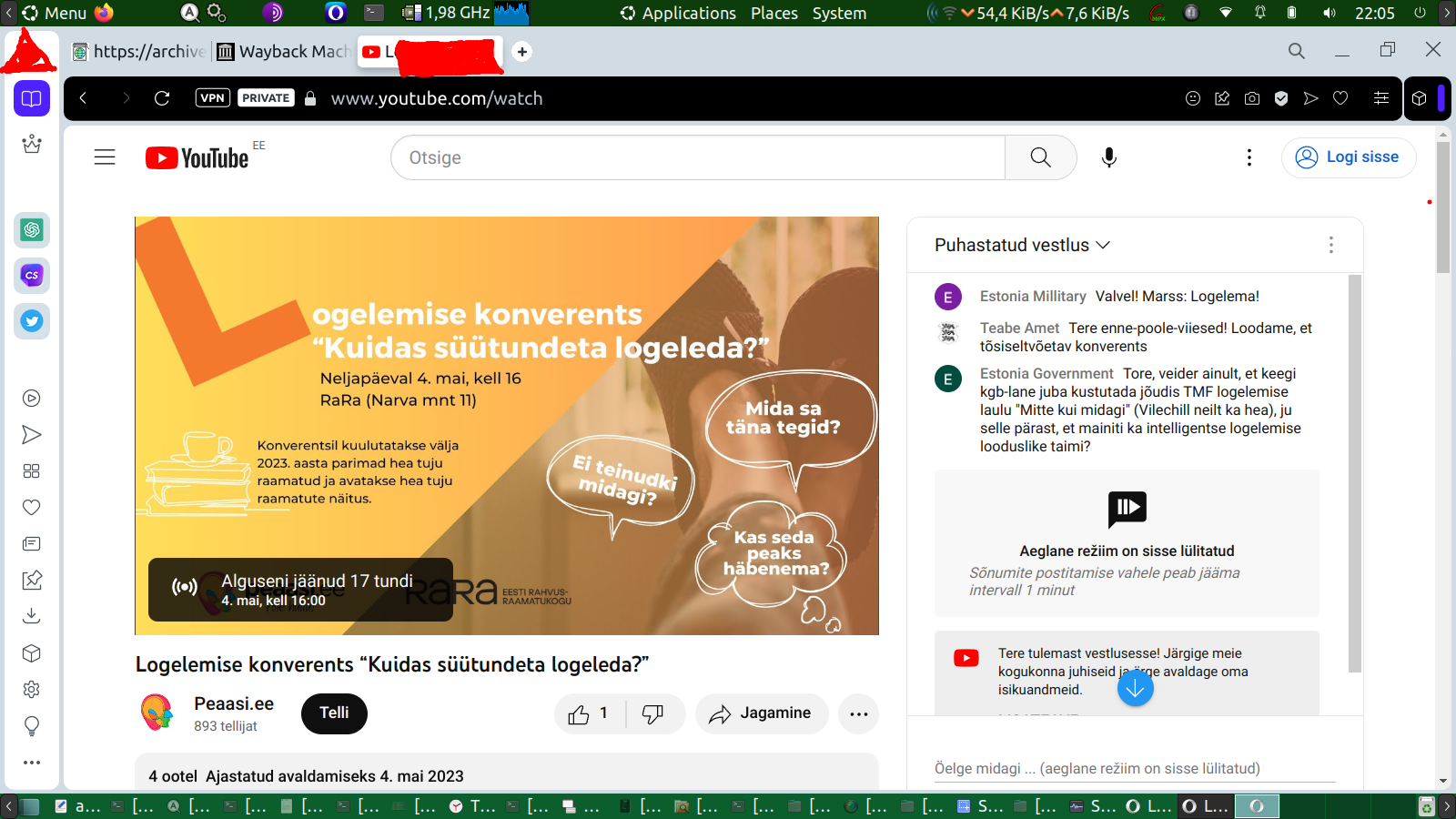Open the Menu launcher in top panel
The image size is (1456, 819).
coord(55,13)
